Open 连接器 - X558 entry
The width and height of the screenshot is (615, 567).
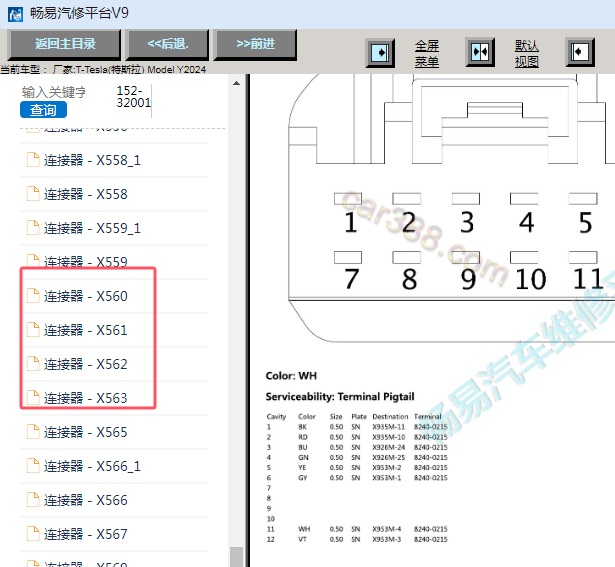coord(86,194)
